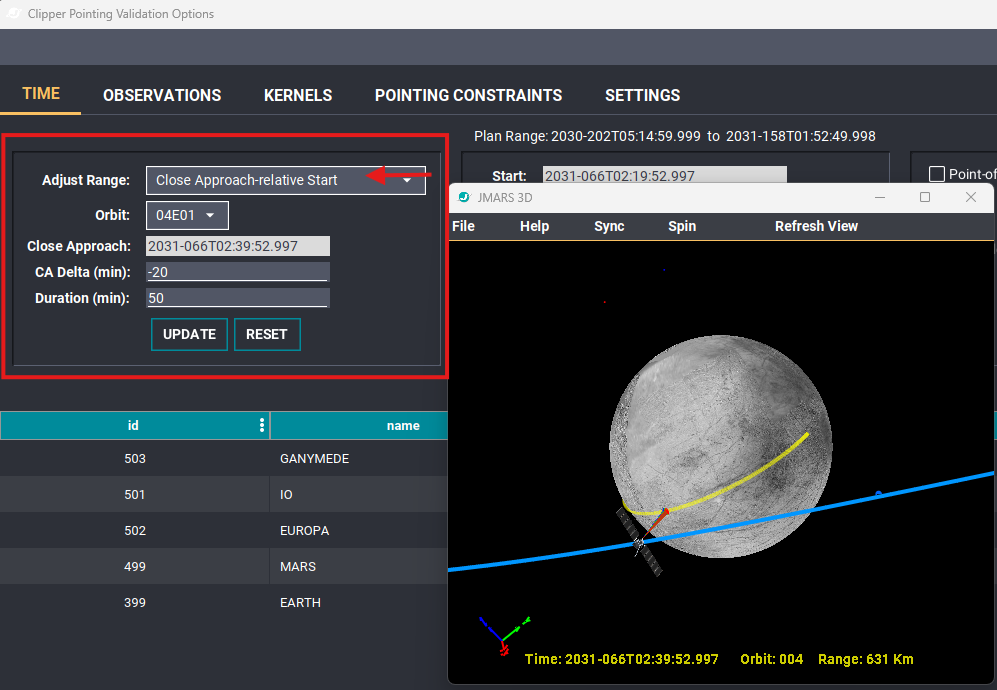Switch to POINTING CONSTRAINTS tab
This screenshot has width=997, height=690.
coord(468,95)
